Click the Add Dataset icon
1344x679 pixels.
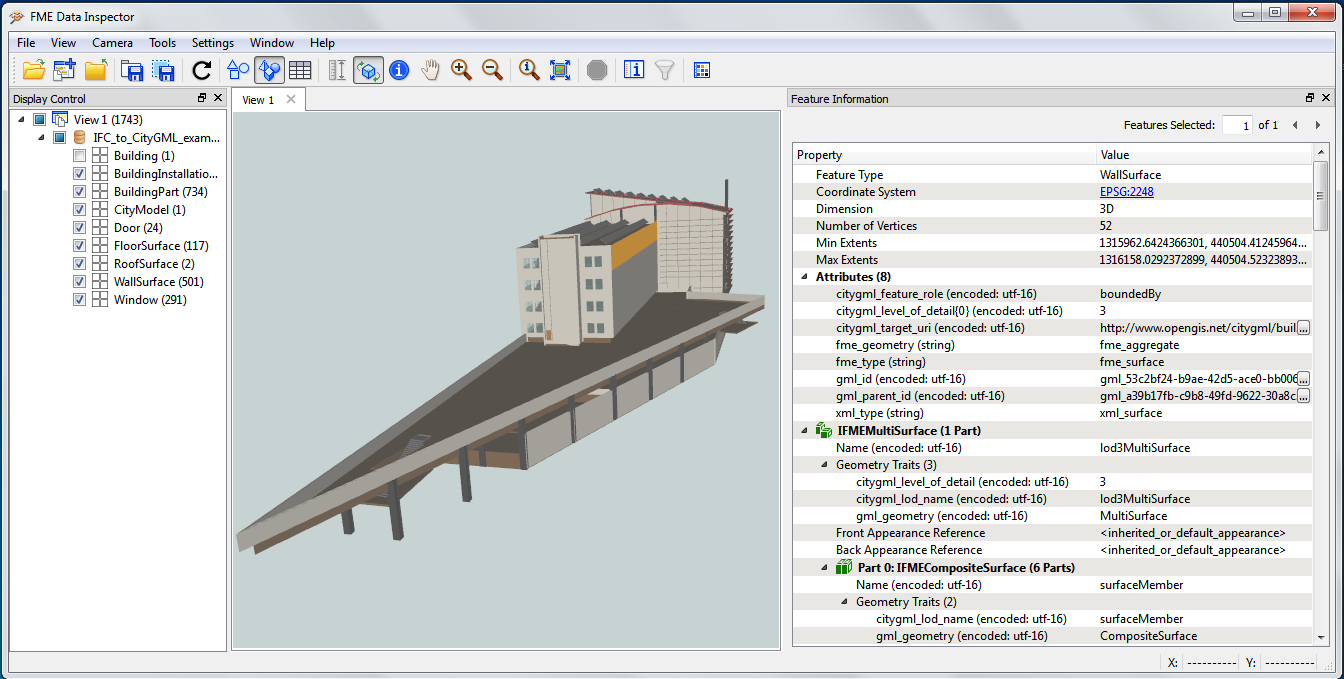tap(65, 70)
